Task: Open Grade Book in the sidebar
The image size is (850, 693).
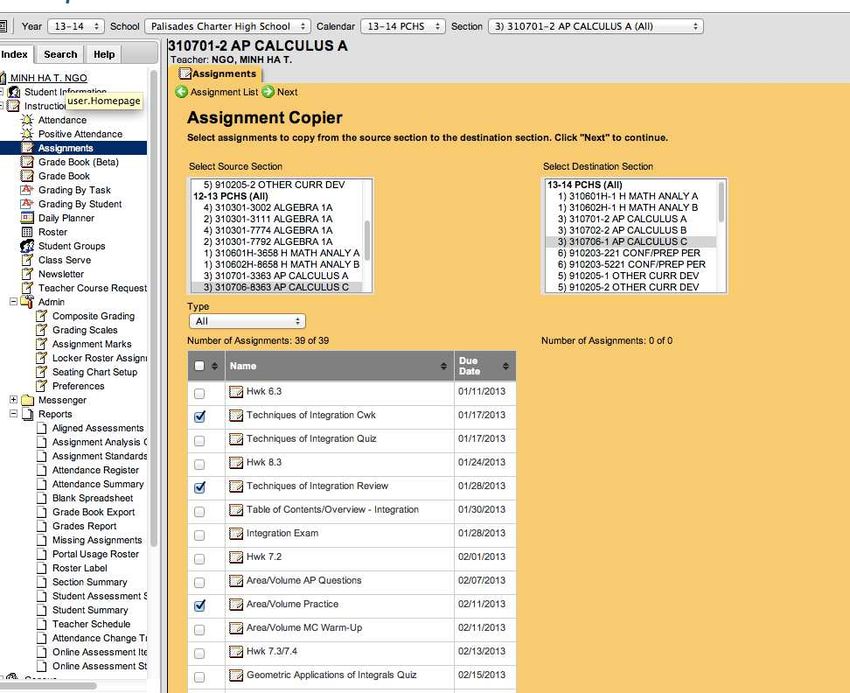Action: (64, 176)
